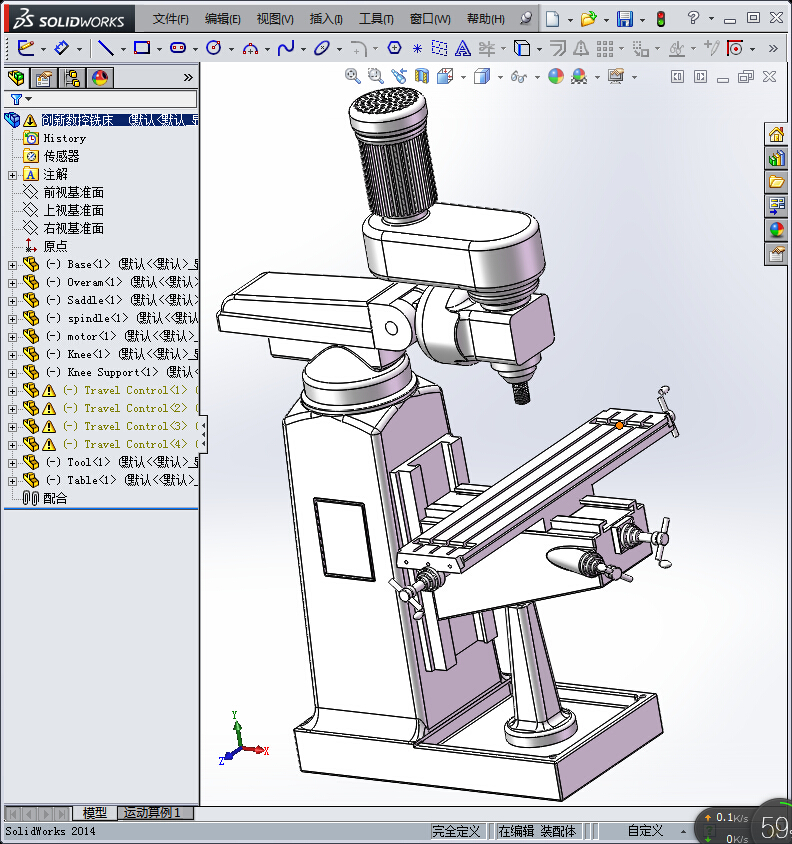The width and height of the screenshot is (792, 844).
Task: Select the Polygon tool
Action: pyautogui.click(x=394, y=48)
